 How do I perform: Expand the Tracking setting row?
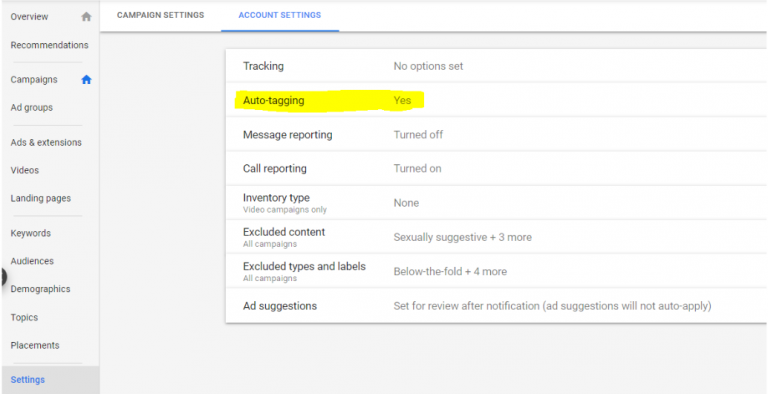(496, 66)
